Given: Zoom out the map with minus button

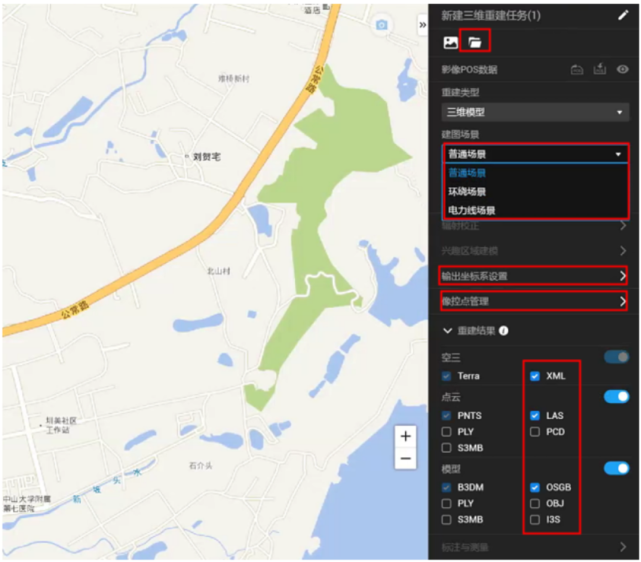Looking at the screenshot, I should pos(405,459).
